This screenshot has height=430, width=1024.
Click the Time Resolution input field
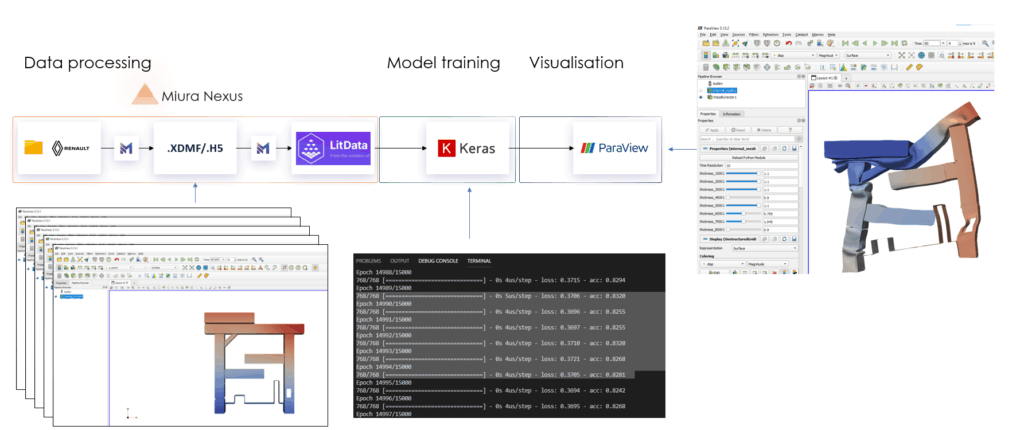coord(762,165)
